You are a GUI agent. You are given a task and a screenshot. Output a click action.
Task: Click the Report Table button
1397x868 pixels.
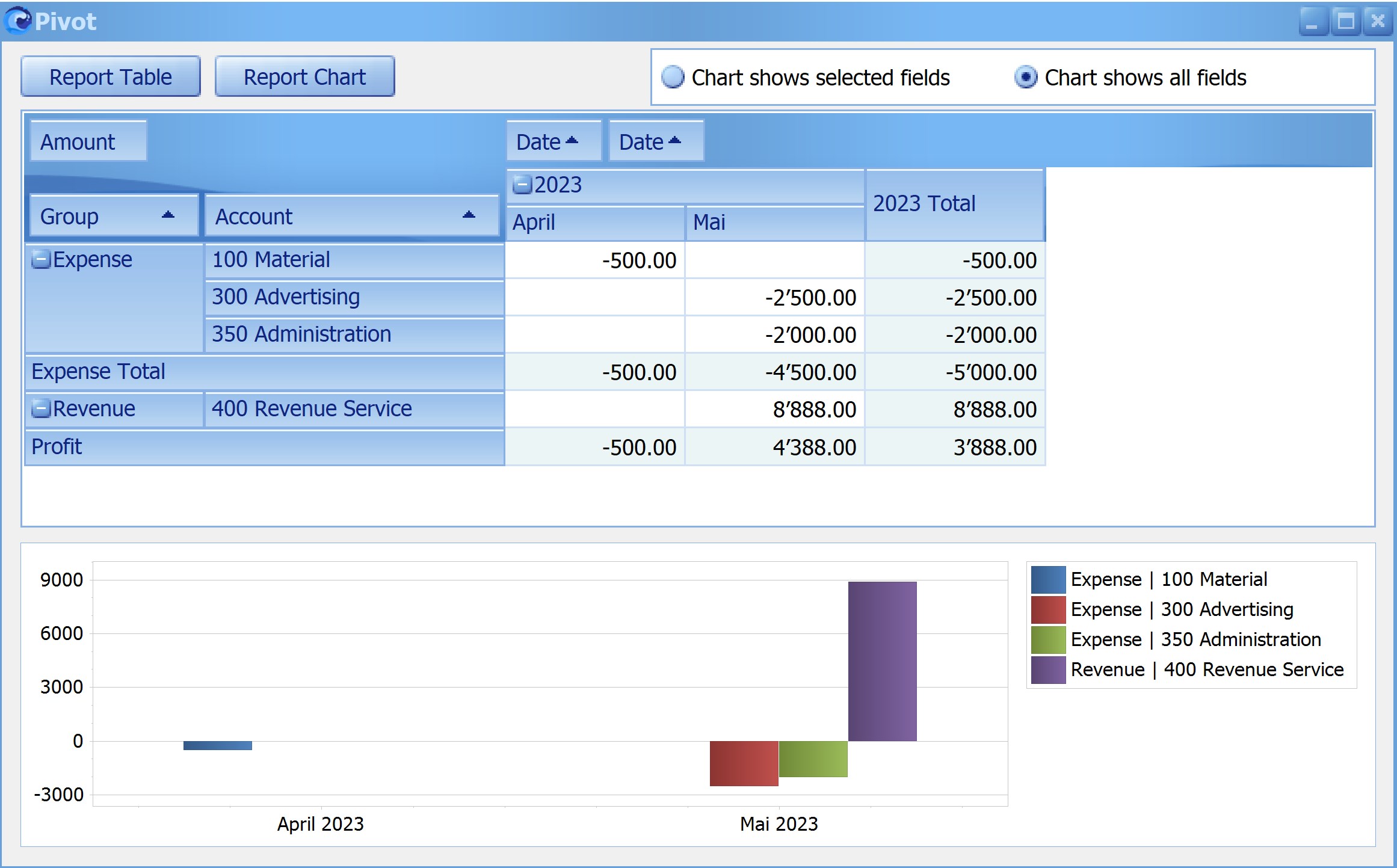[111, 76]
